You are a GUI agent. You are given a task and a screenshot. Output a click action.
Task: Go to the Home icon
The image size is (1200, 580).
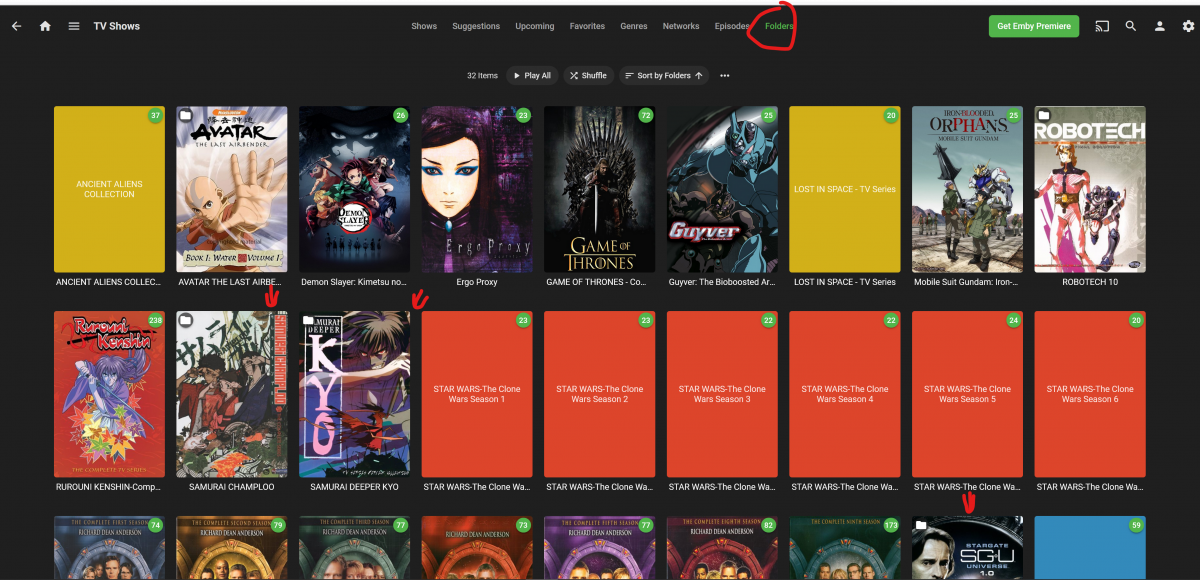coord(45,26)
